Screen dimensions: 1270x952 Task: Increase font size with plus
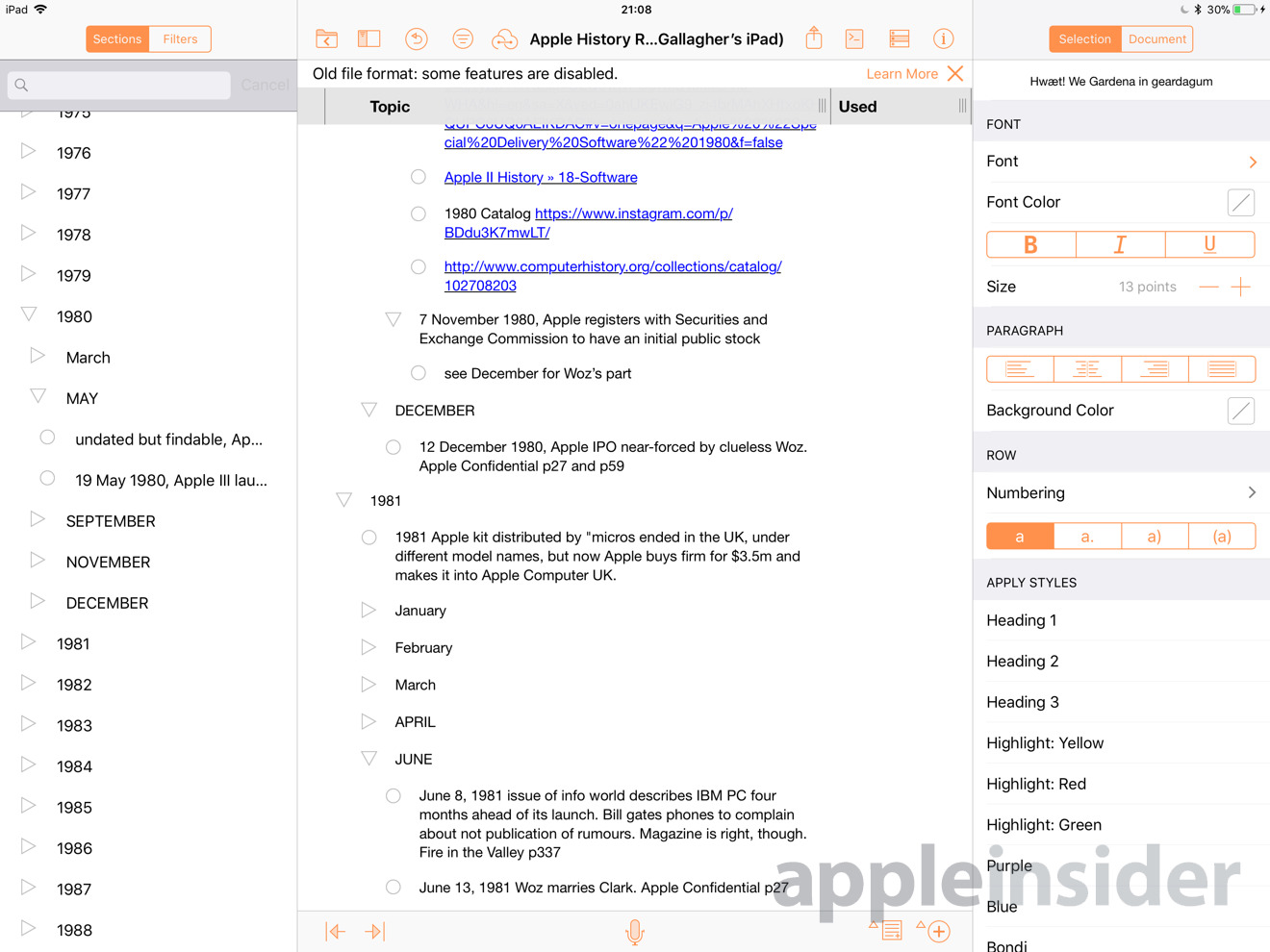tap(1241, 287)
